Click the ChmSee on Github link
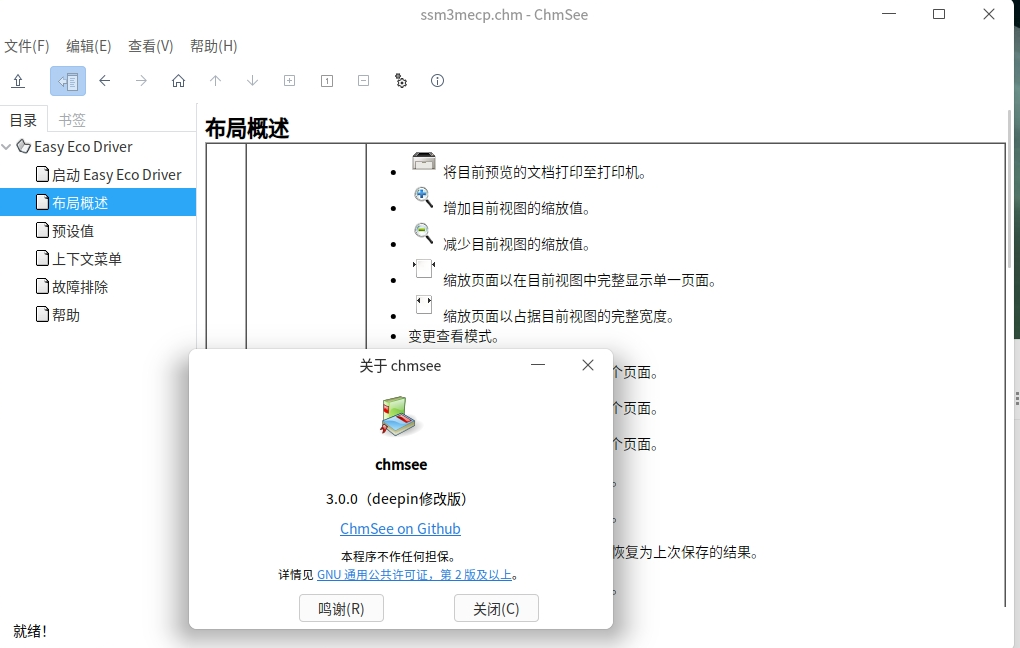This screenshot has width=1020, height=648. point(400,528)
